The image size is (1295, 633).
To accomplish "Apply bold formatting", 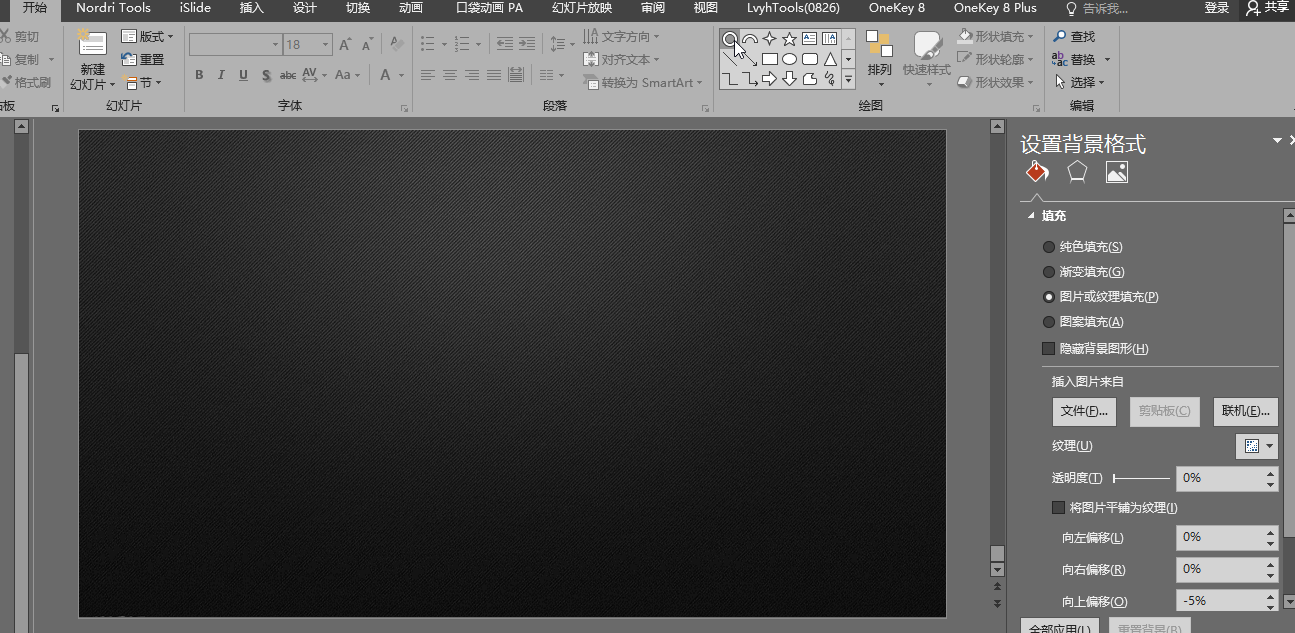I will [199, 75].
